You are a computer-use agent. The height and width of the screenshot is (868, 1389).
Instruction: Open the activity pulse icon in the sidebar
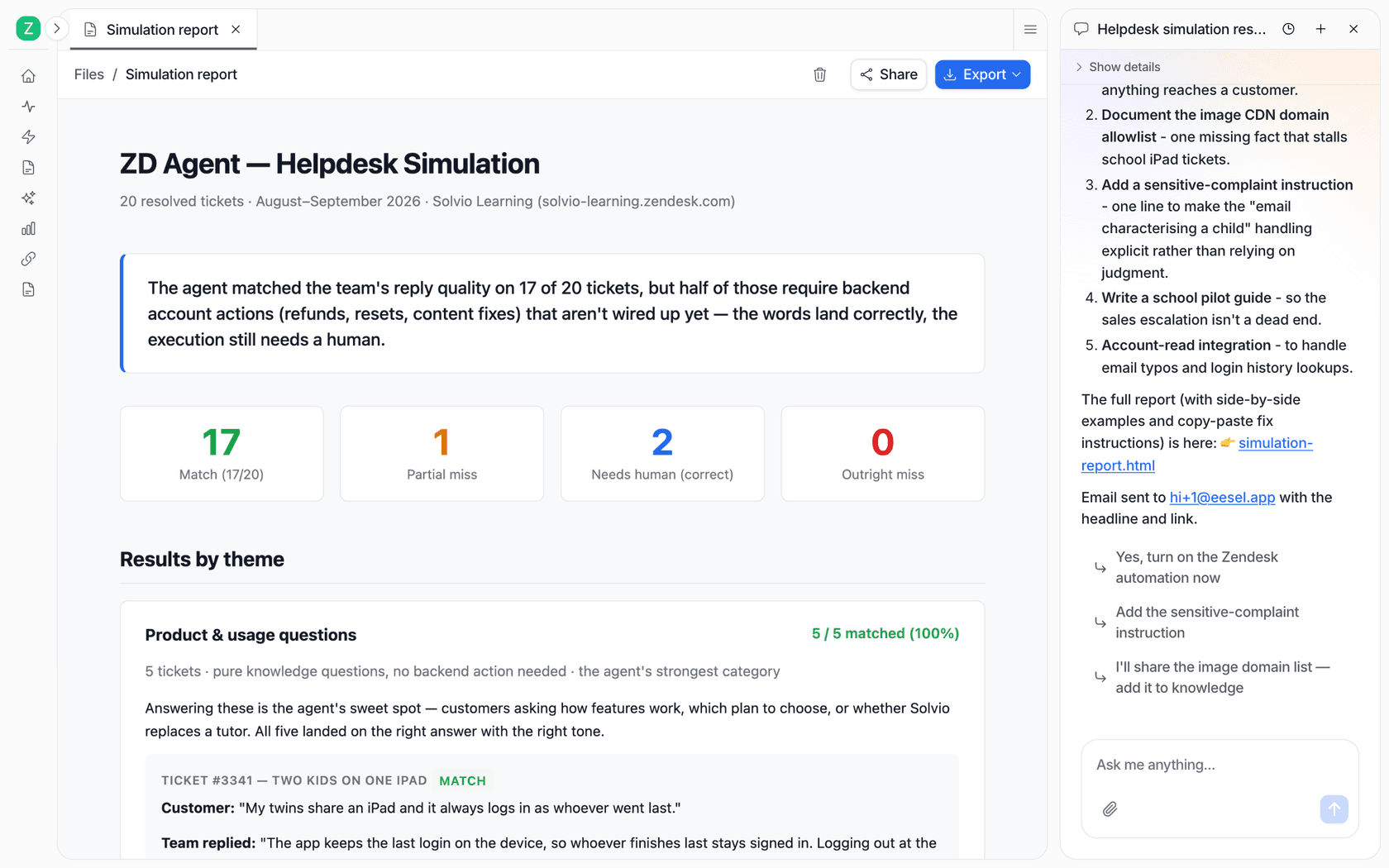point(28,107)
